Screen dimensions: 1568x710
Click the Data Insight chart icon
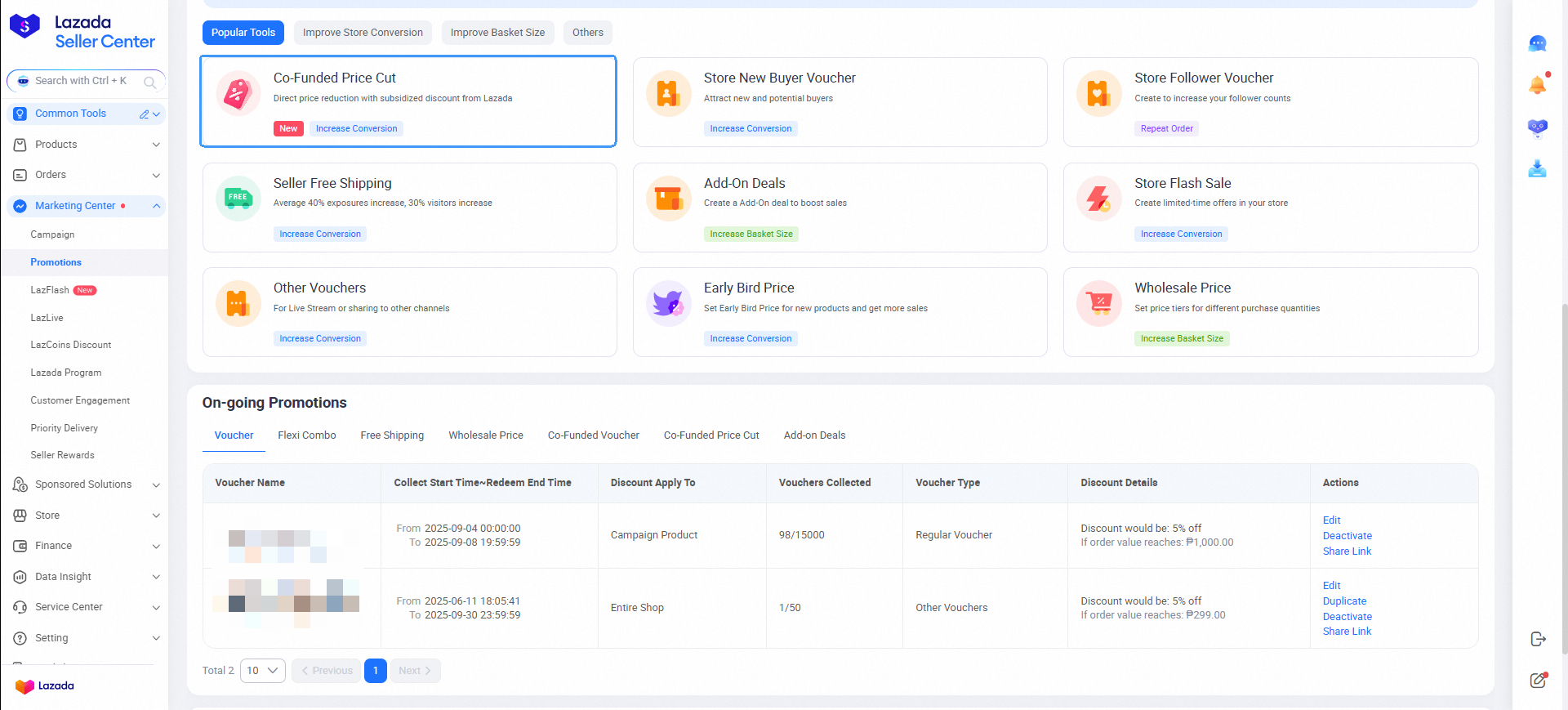point(20,577)
